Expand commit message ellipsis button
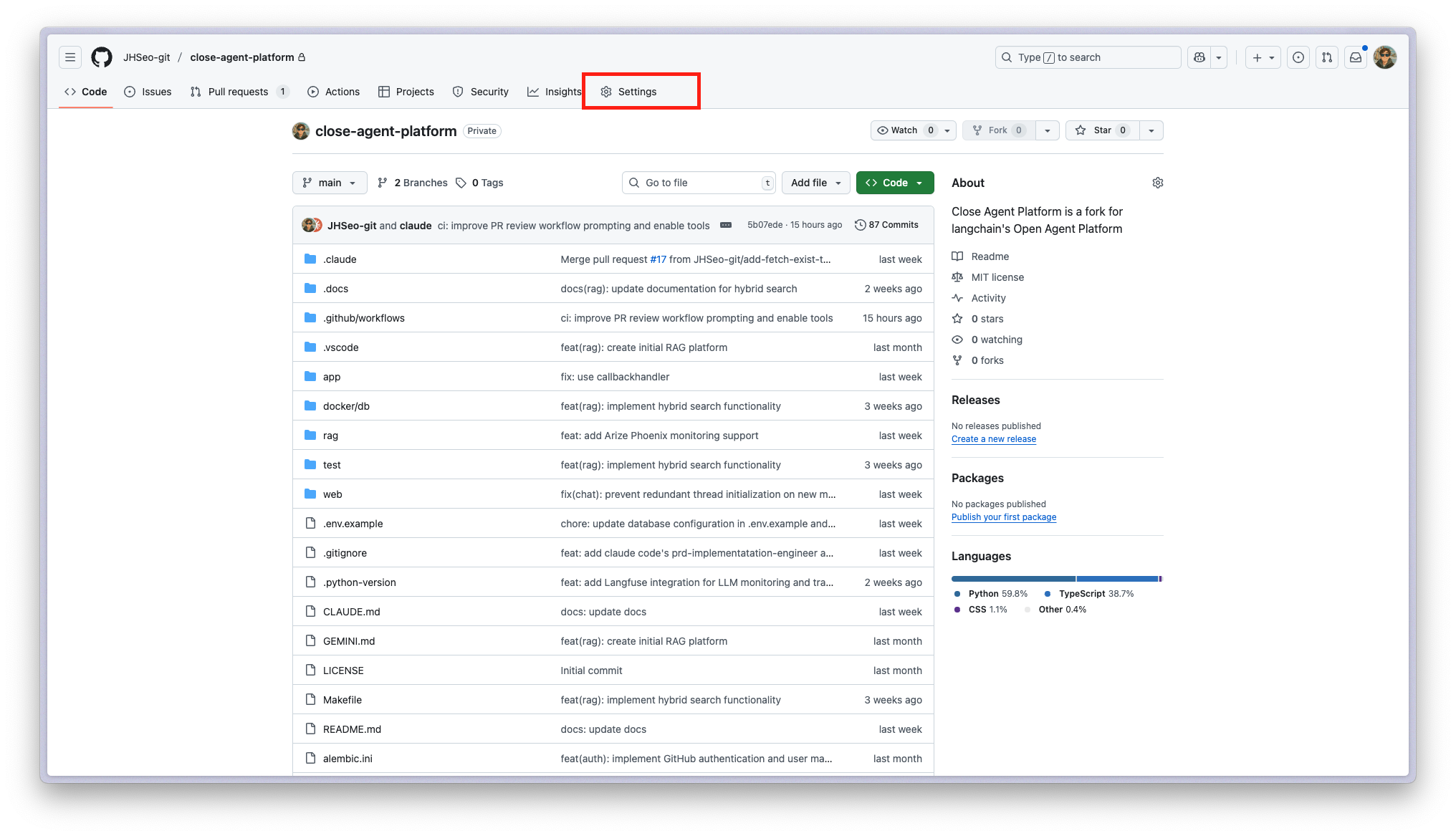This screenshot has width=1456, height=836. coord(726,225)
